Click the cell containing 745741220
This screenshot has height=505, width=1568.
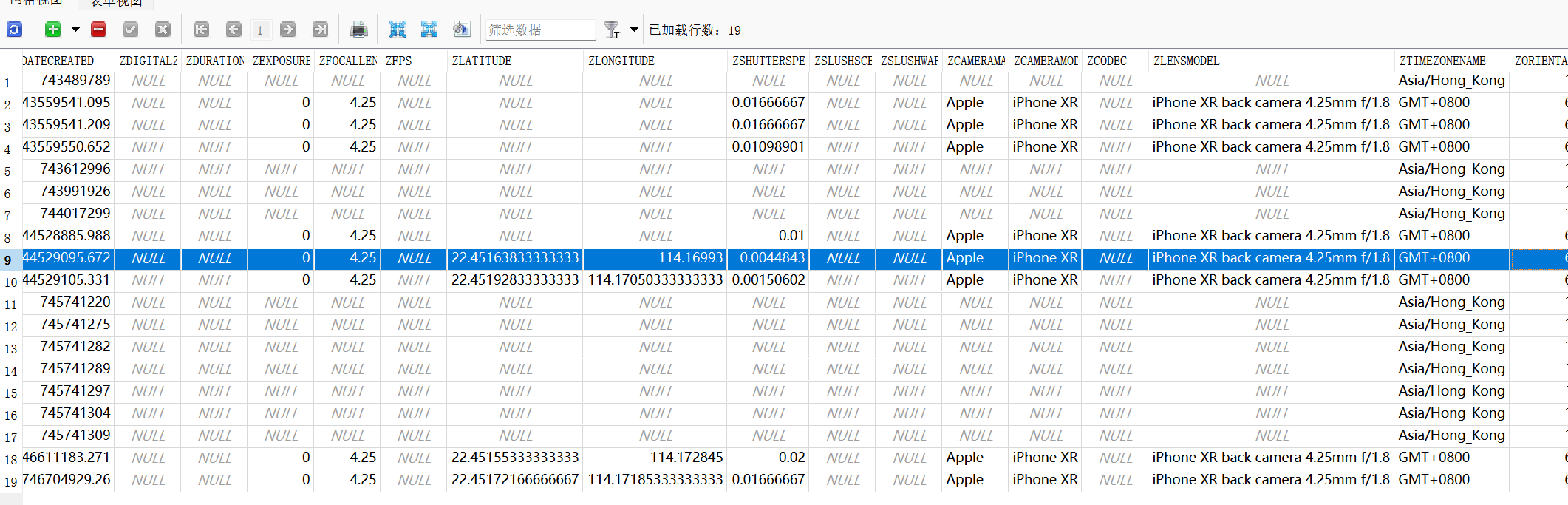coord(68,302)
